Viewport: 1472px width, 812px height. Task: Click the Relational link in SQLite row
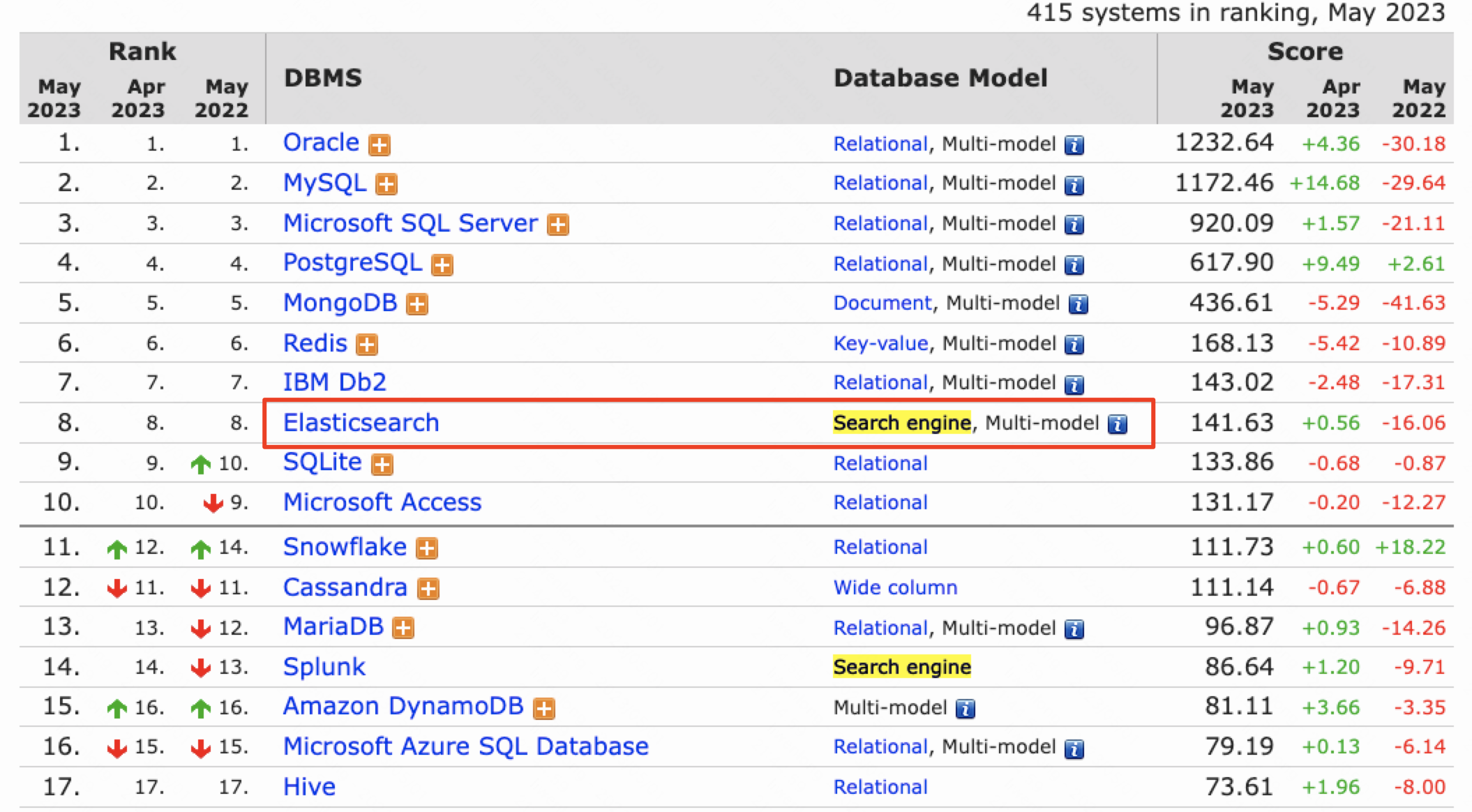click(x=880, y=463)
